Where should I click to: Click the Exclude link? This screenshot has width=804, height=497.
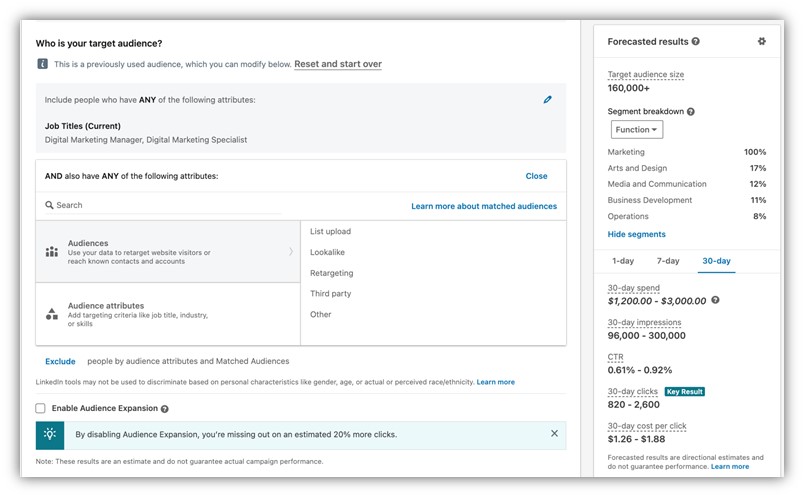60,361
